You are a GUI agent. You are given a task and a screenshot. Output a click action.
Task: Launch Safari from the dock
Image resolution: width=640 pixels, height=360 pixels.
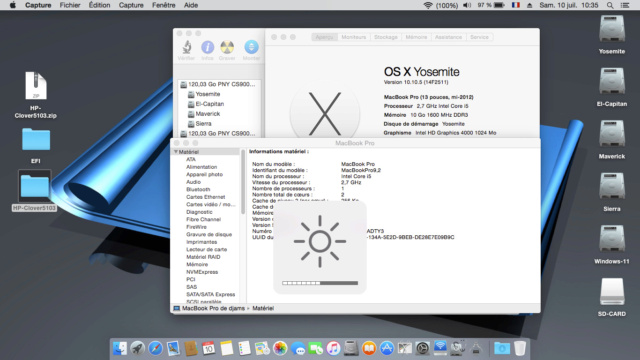155,348
